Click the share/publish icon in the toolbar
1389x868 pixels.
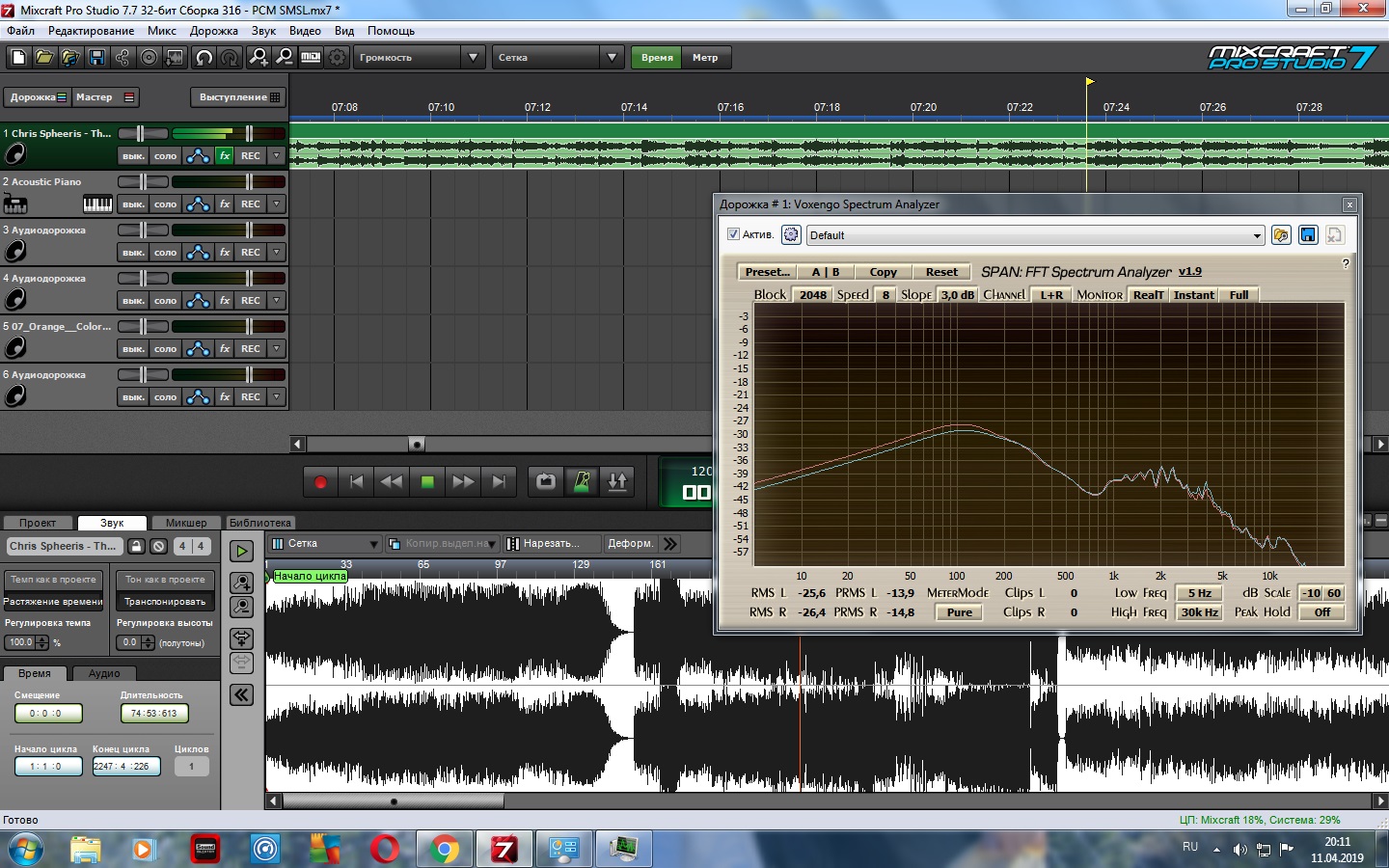pyautogui.click(x=123, y=58)
